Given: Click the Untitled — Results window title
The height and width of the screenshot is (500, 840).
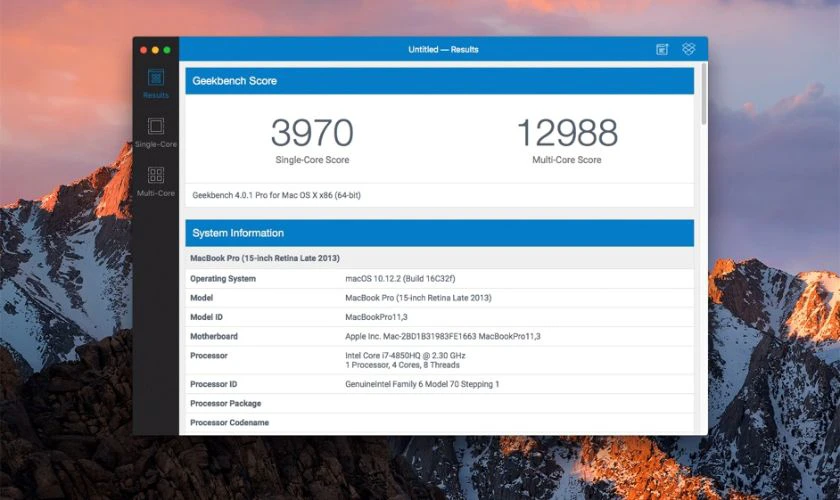Looking at the screenshot, I should click(x=444, y=49).
